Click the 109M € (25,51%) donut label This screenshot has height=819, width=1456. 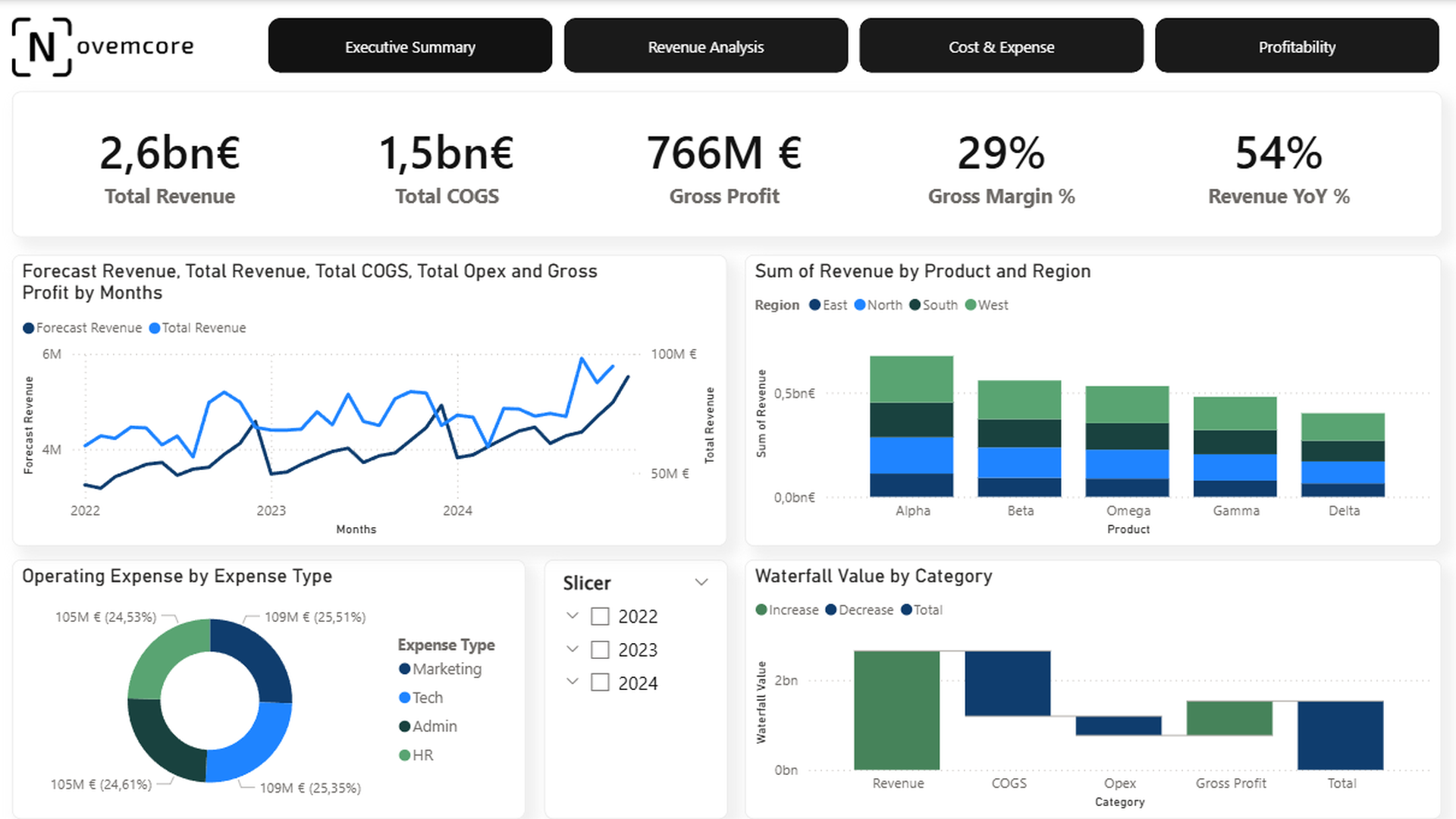pyautogui.click(x=315, y=617)
